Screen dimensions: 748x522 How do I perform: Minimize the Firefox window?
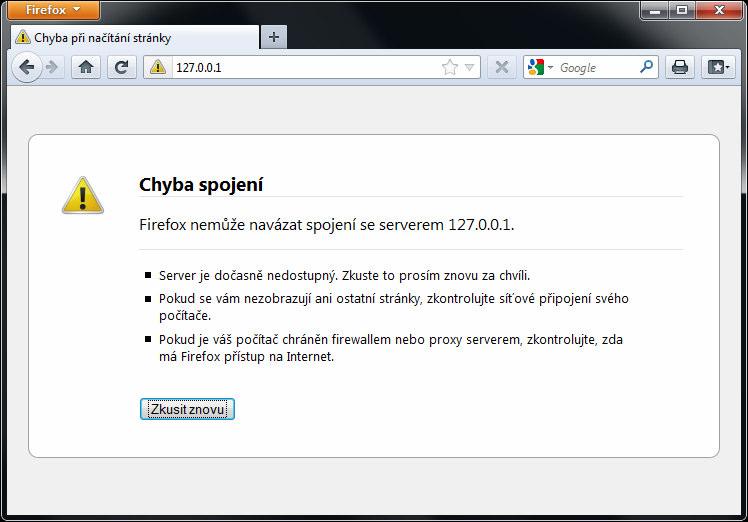pyautogui.click(x=655, y=10)
